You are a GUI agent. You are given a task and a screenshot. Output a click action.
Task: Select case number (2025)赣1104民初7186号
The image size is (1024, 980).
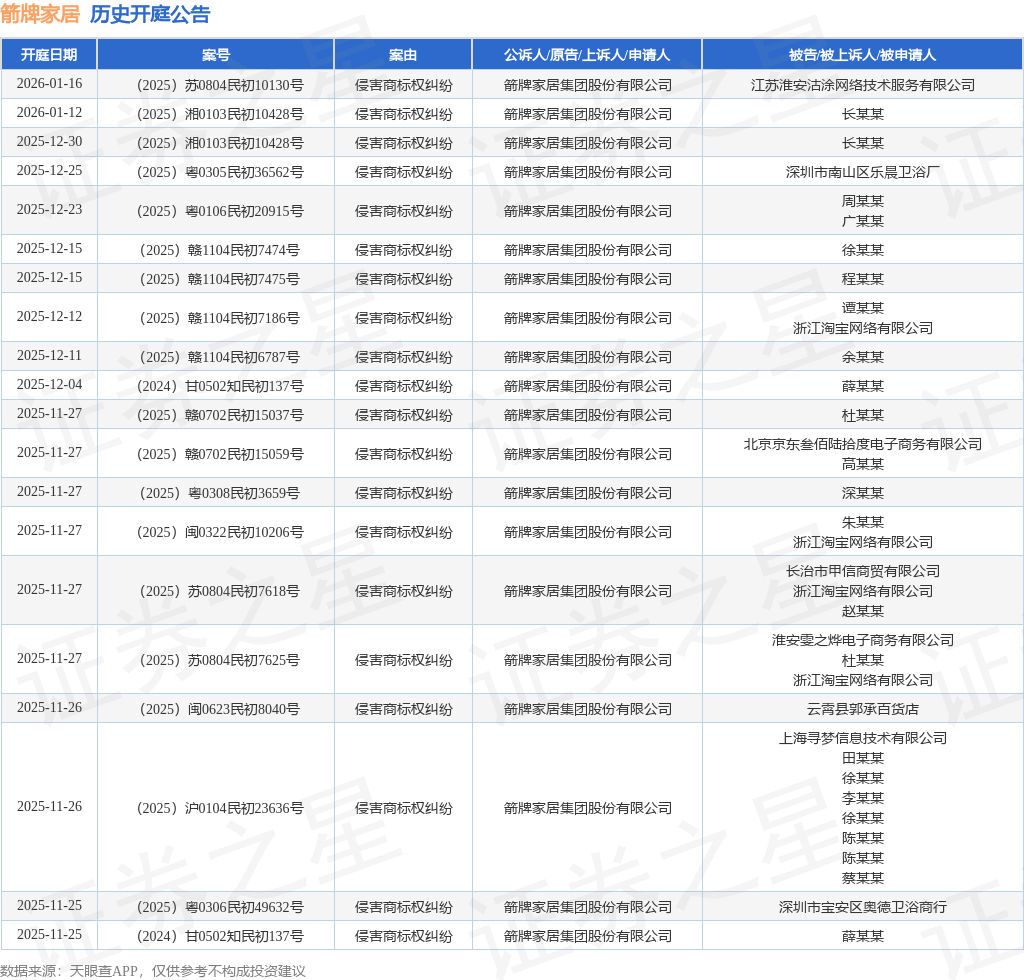[219, 319]
